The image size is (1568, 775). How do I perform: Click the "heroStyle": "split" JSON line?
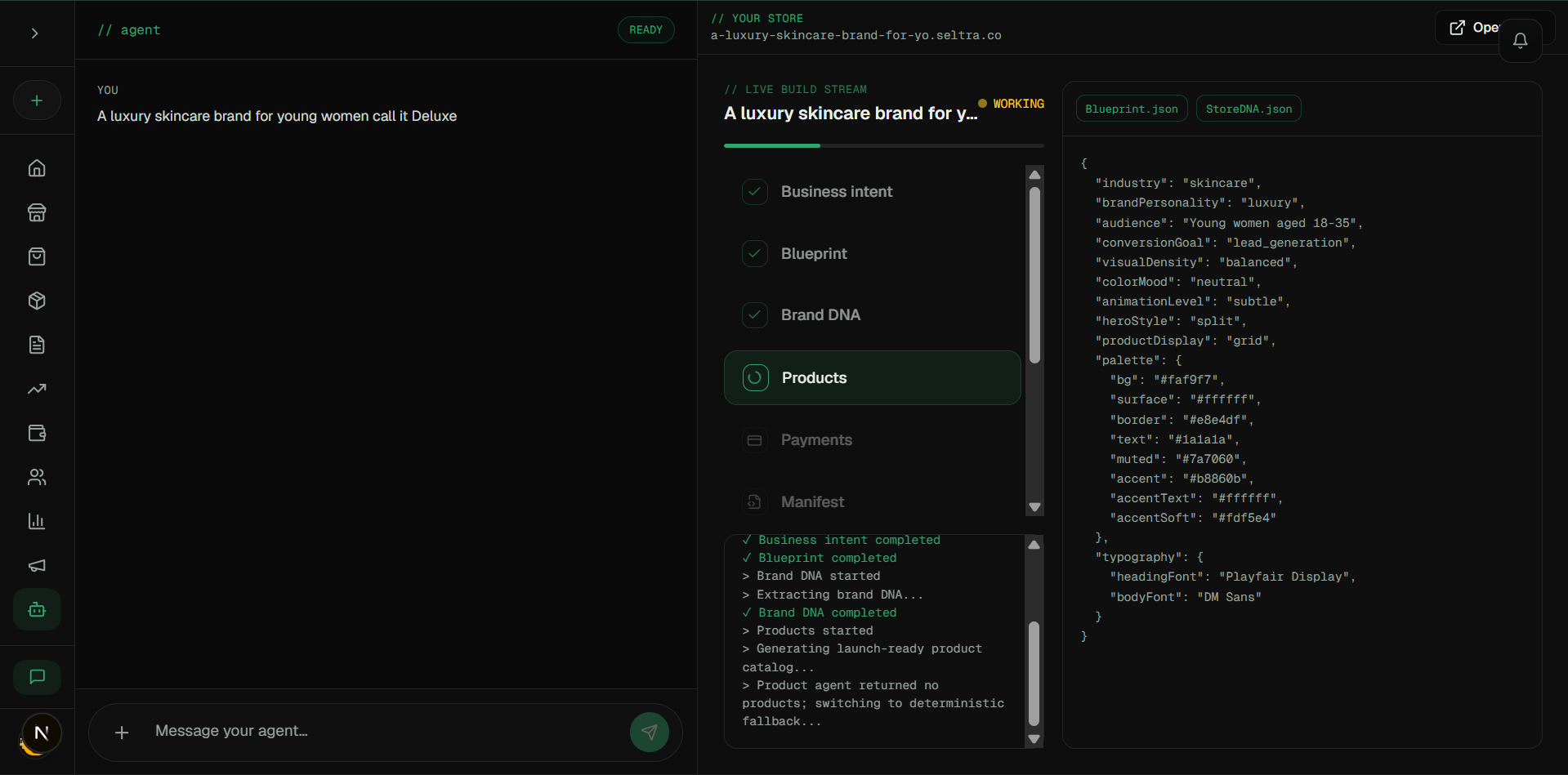tap(1171, 321)
